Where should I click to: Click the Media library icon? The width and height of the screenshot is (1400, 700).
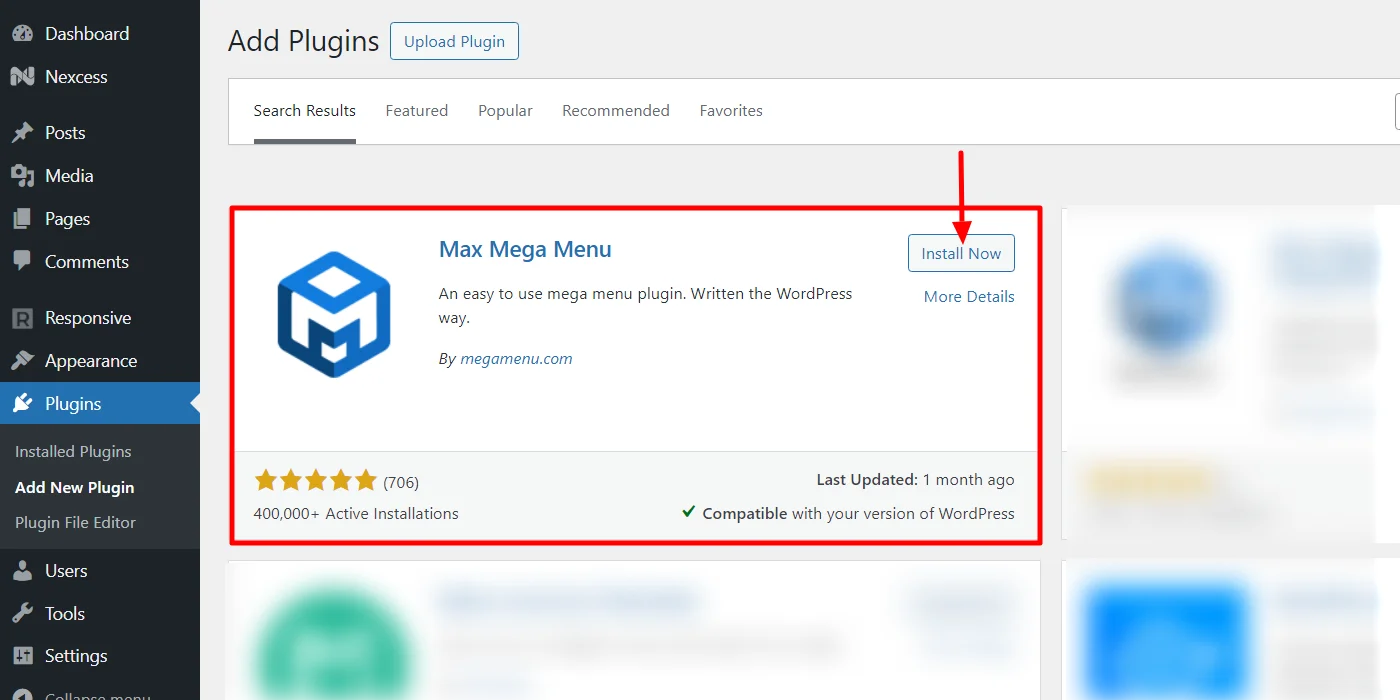tap(22, 175)
